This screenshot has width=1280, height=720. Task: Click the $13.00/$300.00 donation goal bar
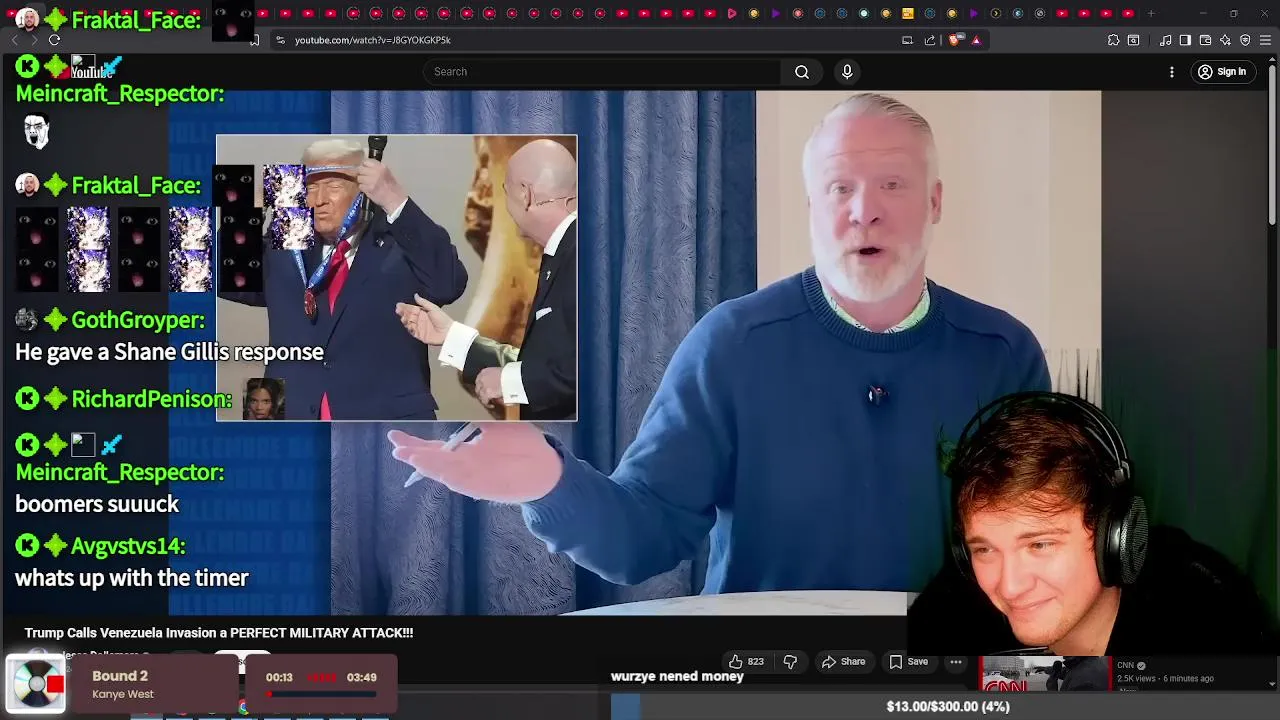click(x=947, y=706)
